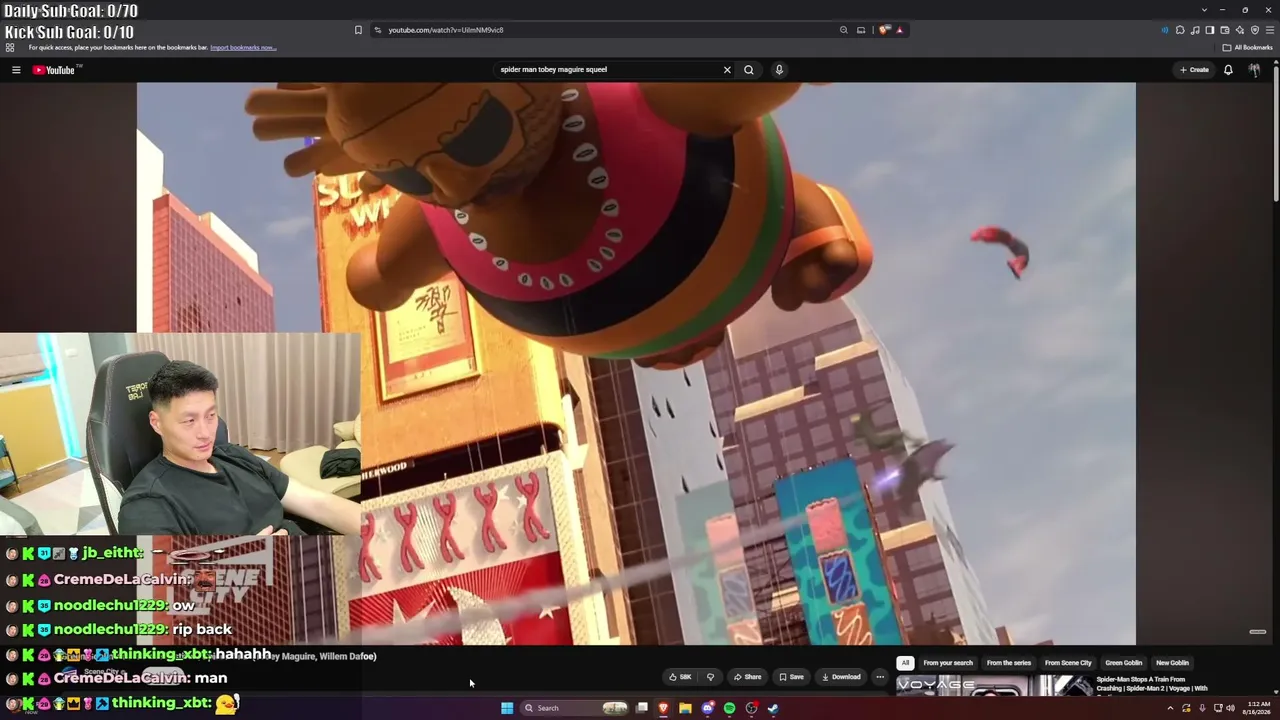Open Brave Shields lion icon
The width and height of the screenshot is (1280, 720).
point(884,30)
